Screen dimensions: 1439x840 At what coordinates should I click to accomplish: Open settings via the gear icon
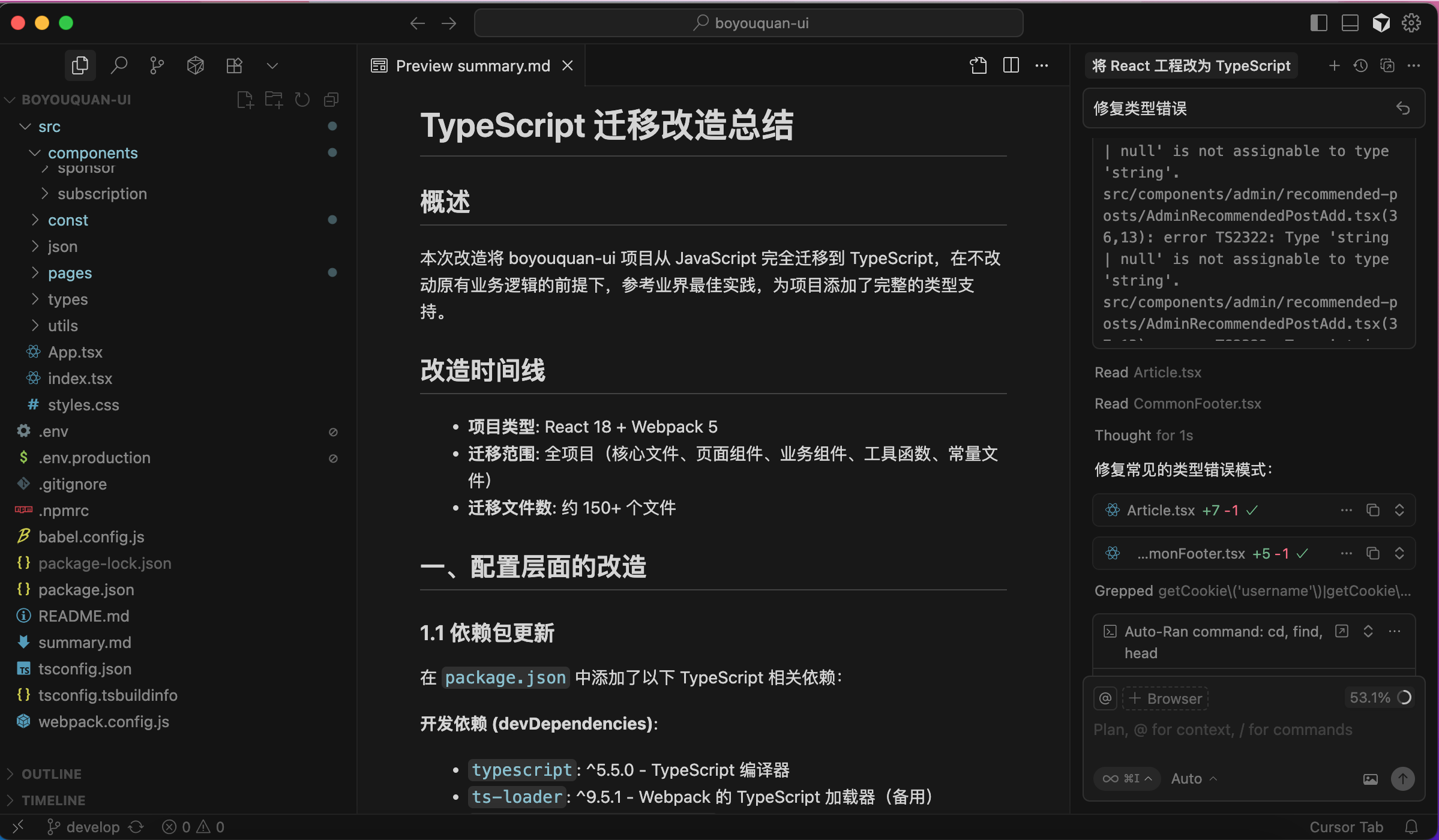(1411, 23)
